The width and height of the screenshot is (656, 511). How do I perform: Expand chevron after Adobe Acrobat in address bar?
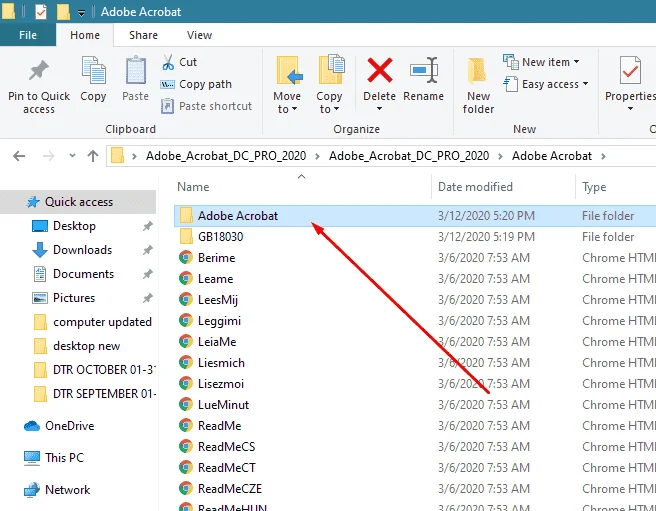[x=603, y=157]
